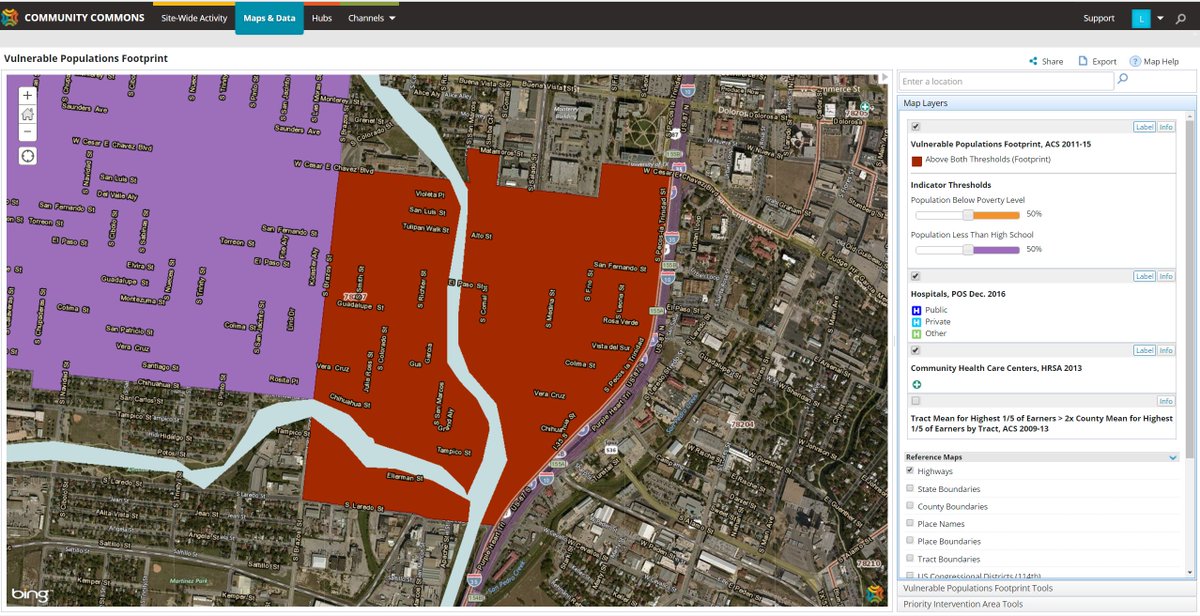Toggle Hospitals layer checkbox
Image resolution: width=1200 pixels, height=616 pixels.
pyautogui.click(x=916, y=276)
